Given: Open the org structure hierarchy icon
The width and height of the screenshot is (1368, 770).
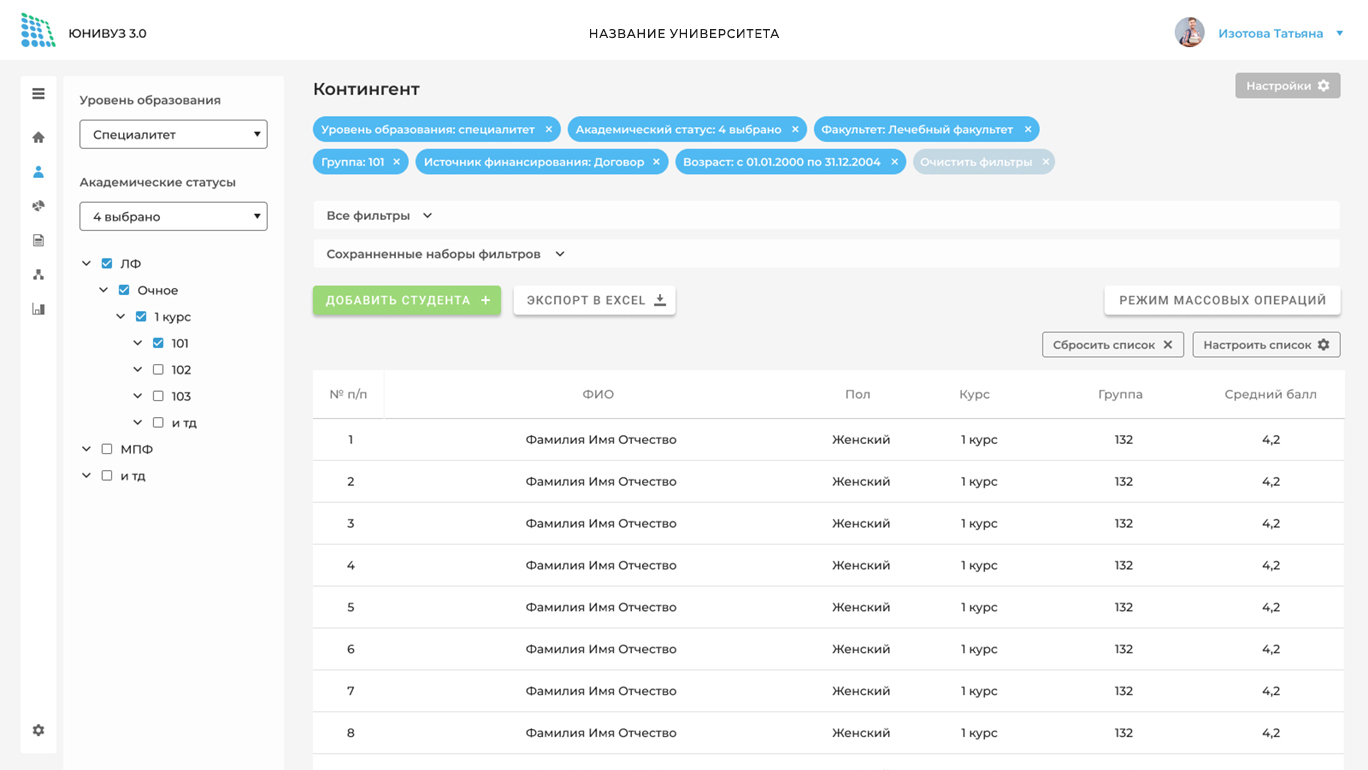Looking at the screenshot, I should click(38, 274).
